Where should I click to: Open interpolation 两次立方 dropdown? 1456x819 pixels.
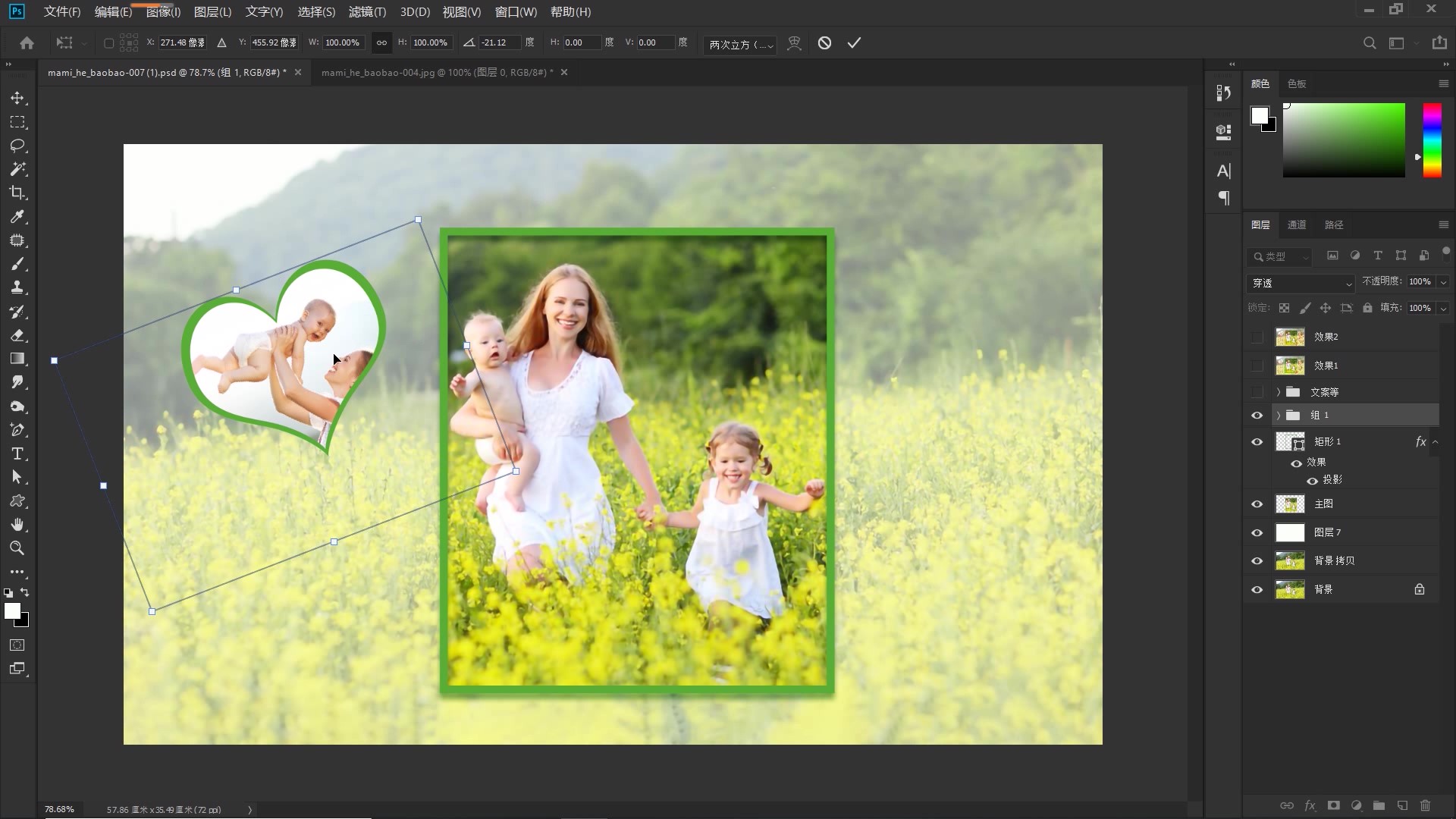click(740, 45)
